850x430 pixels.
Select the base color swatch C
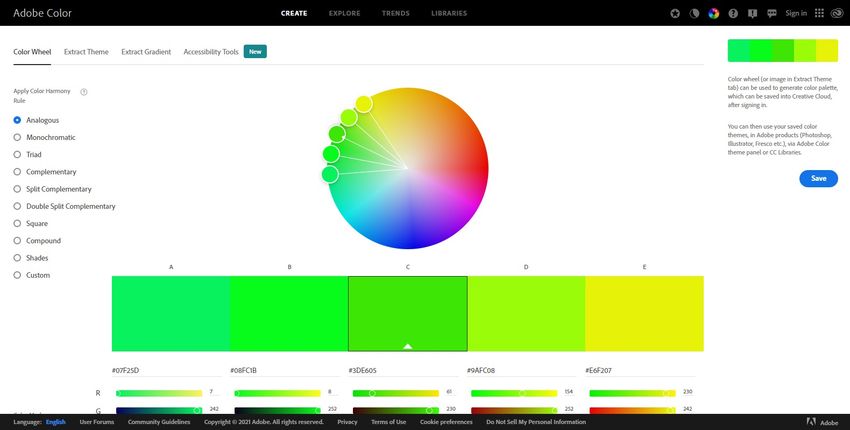(408, 314)
